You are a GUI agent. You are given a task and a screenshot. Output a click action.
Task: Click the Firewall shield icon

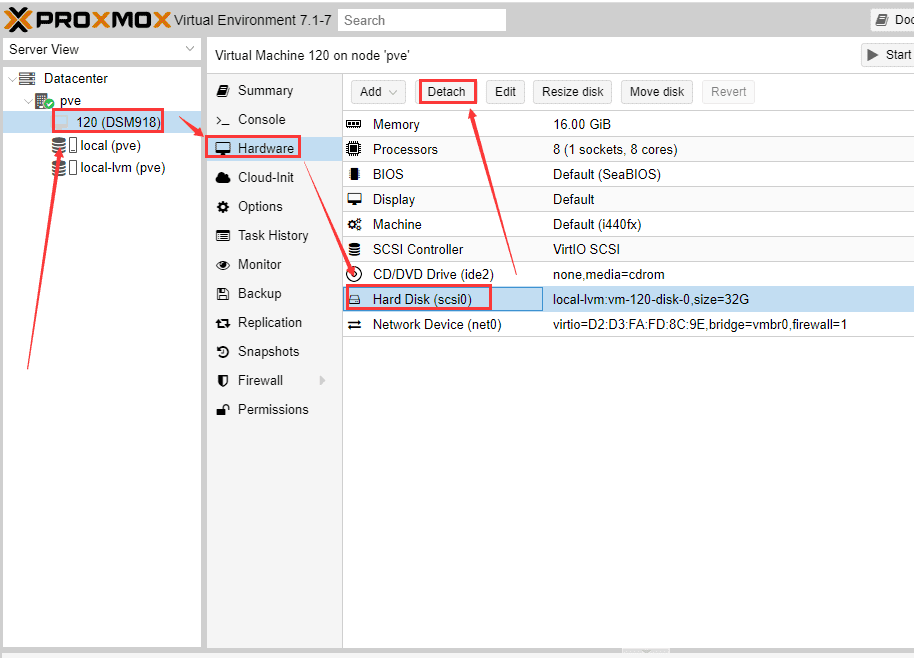point(223,381)
